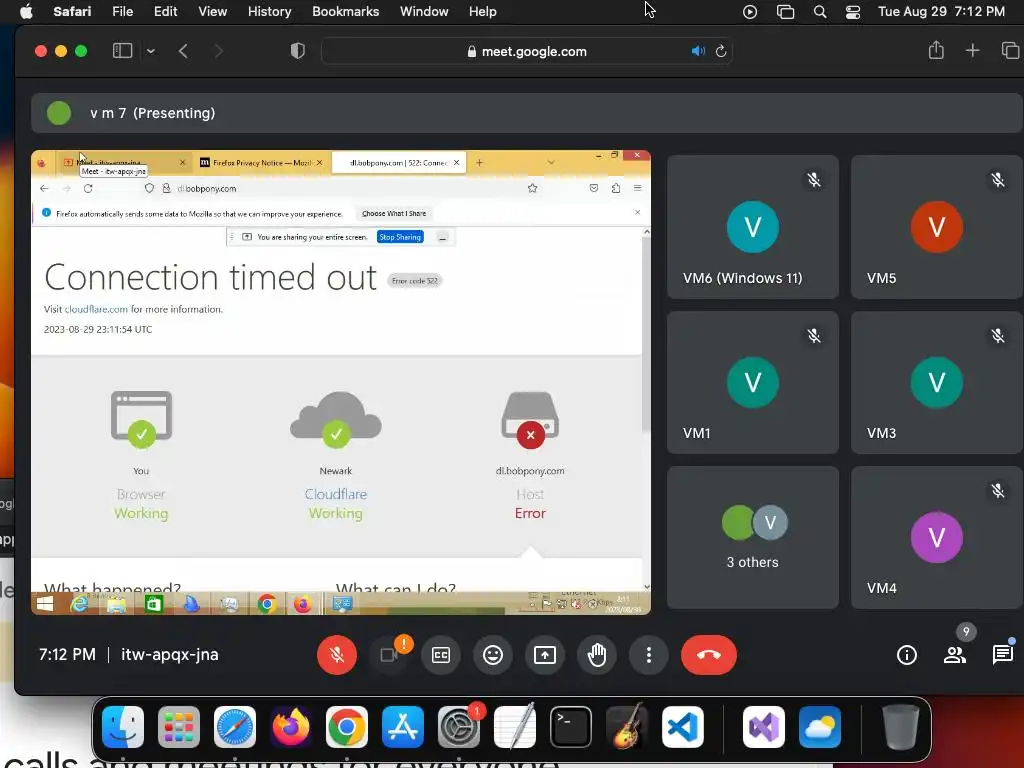
Task: Click the Now Playing menu bar icon
Action: click(x=750, y=12)
